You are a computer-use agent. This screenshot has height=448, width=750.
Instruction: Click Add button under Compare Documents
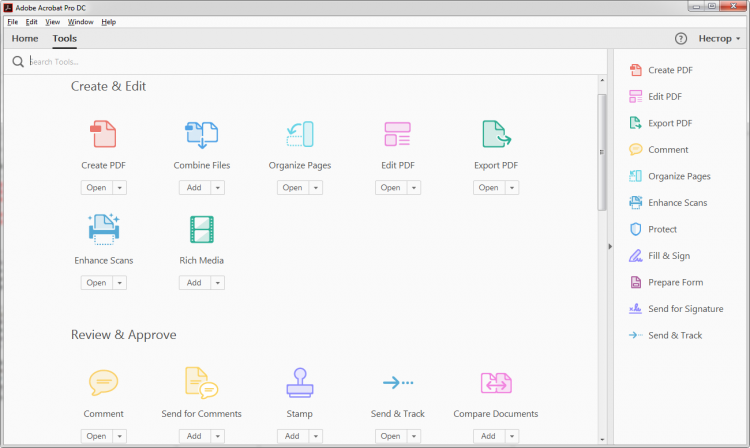pos(489,436)
